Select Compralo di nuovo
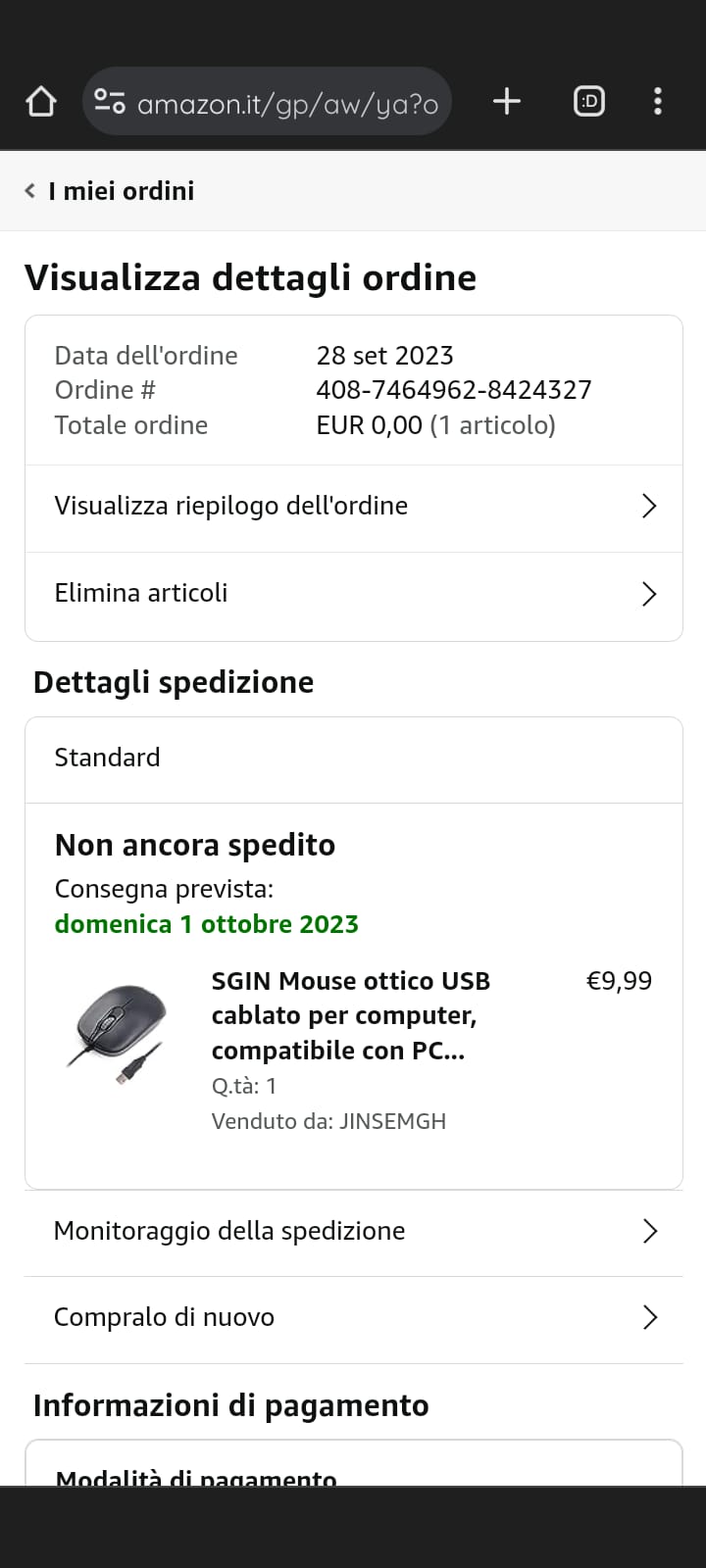The width and height of the screenshot is (706, 1568). [x=164, y=1317]
